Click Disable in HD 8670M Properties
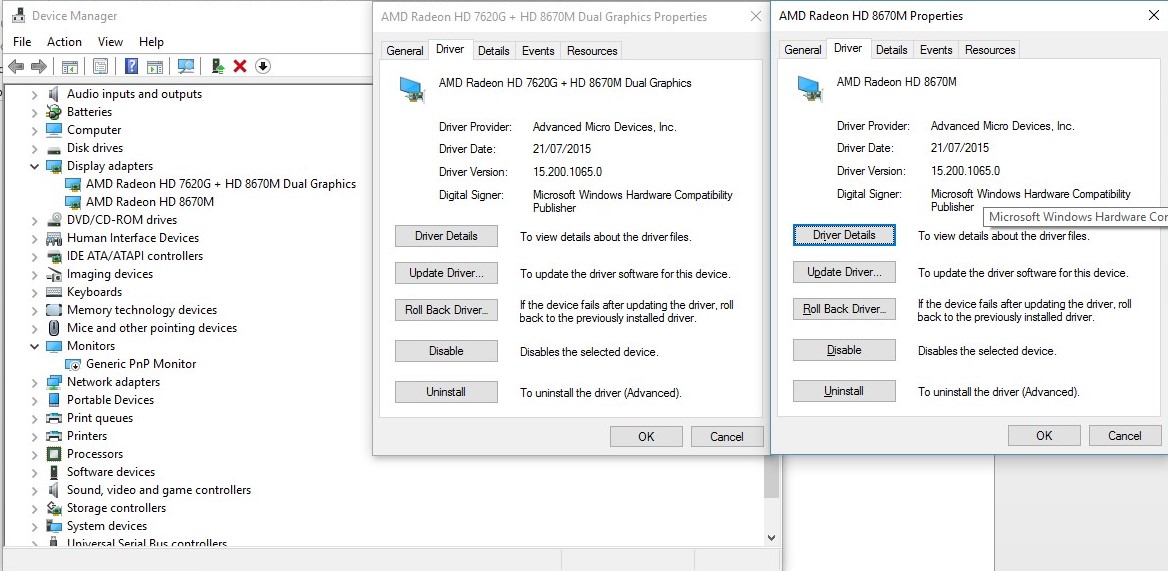Image resolution: width=1168 pixels, height=571 pixels. [x=844, y=350]
